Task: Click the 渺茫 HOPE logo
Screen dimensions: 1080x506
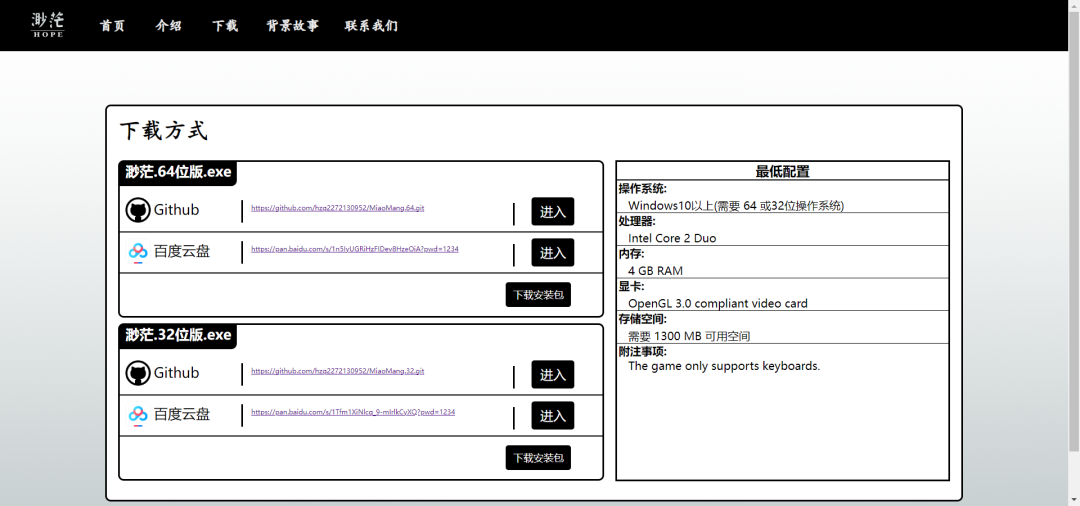Action: [47, 25]
